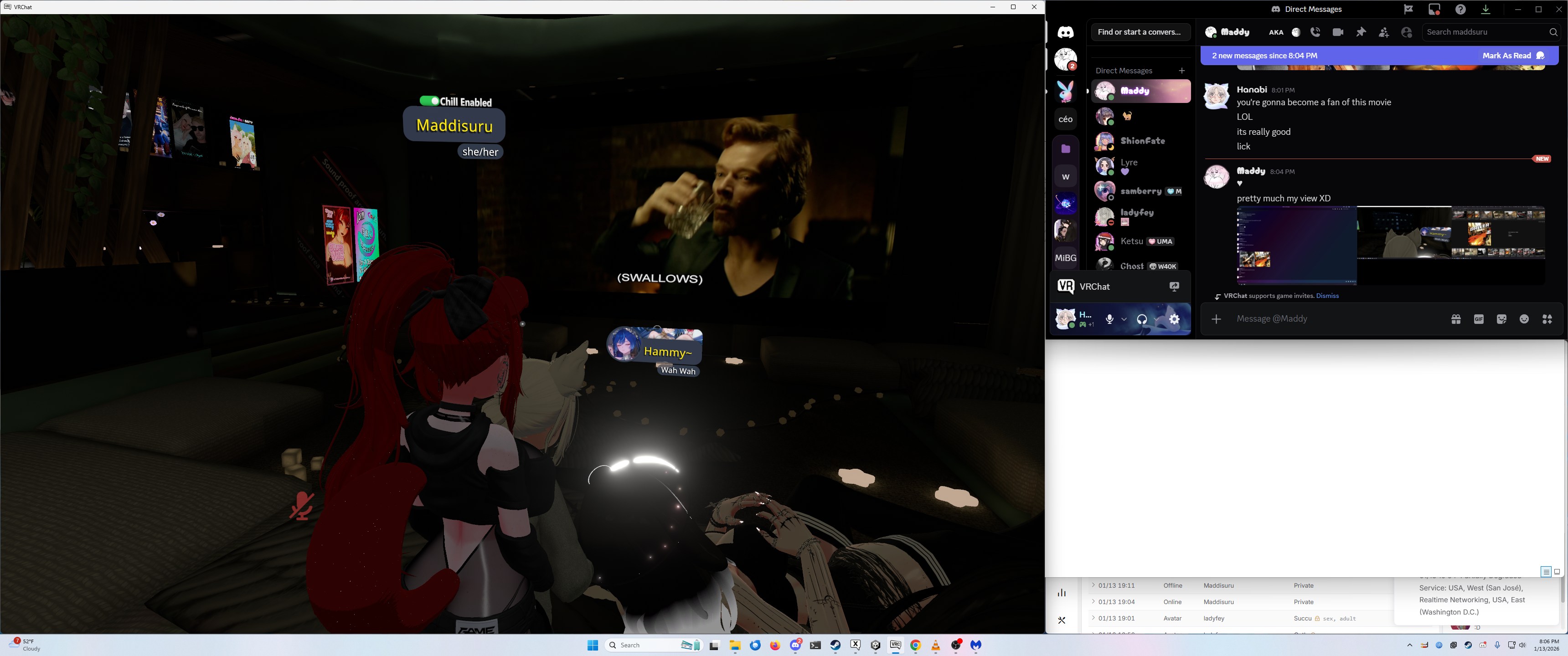
Task: Add friends to DM
Action: (x=1383, y=32)
